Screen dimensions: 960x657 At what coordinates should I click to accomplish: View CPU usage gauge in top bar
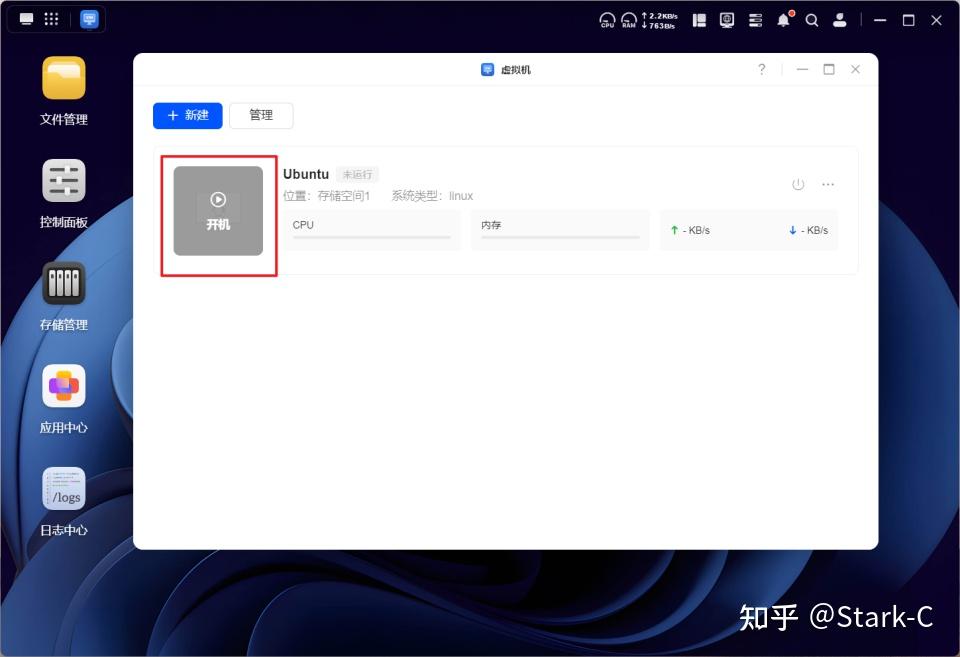click(x=607, y=20)
